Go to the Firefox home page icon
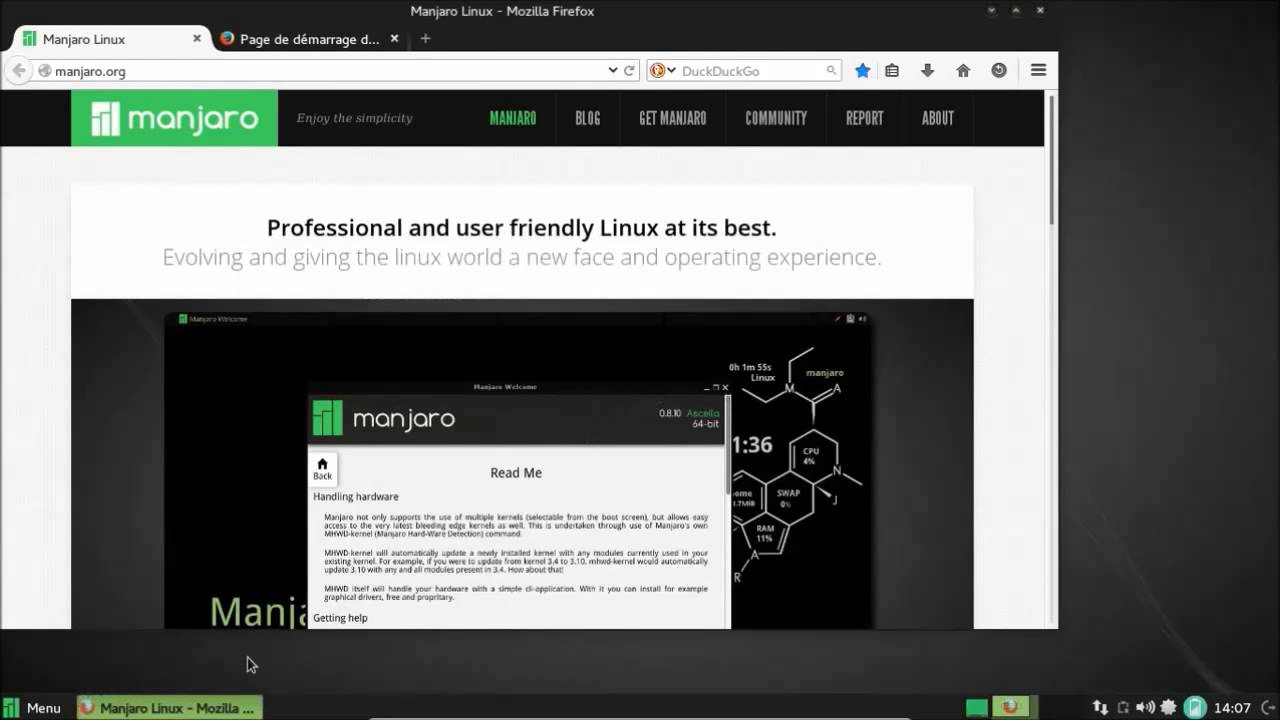Image resolution: width=1280 pixels, height=720 pixels. [963, 71]
